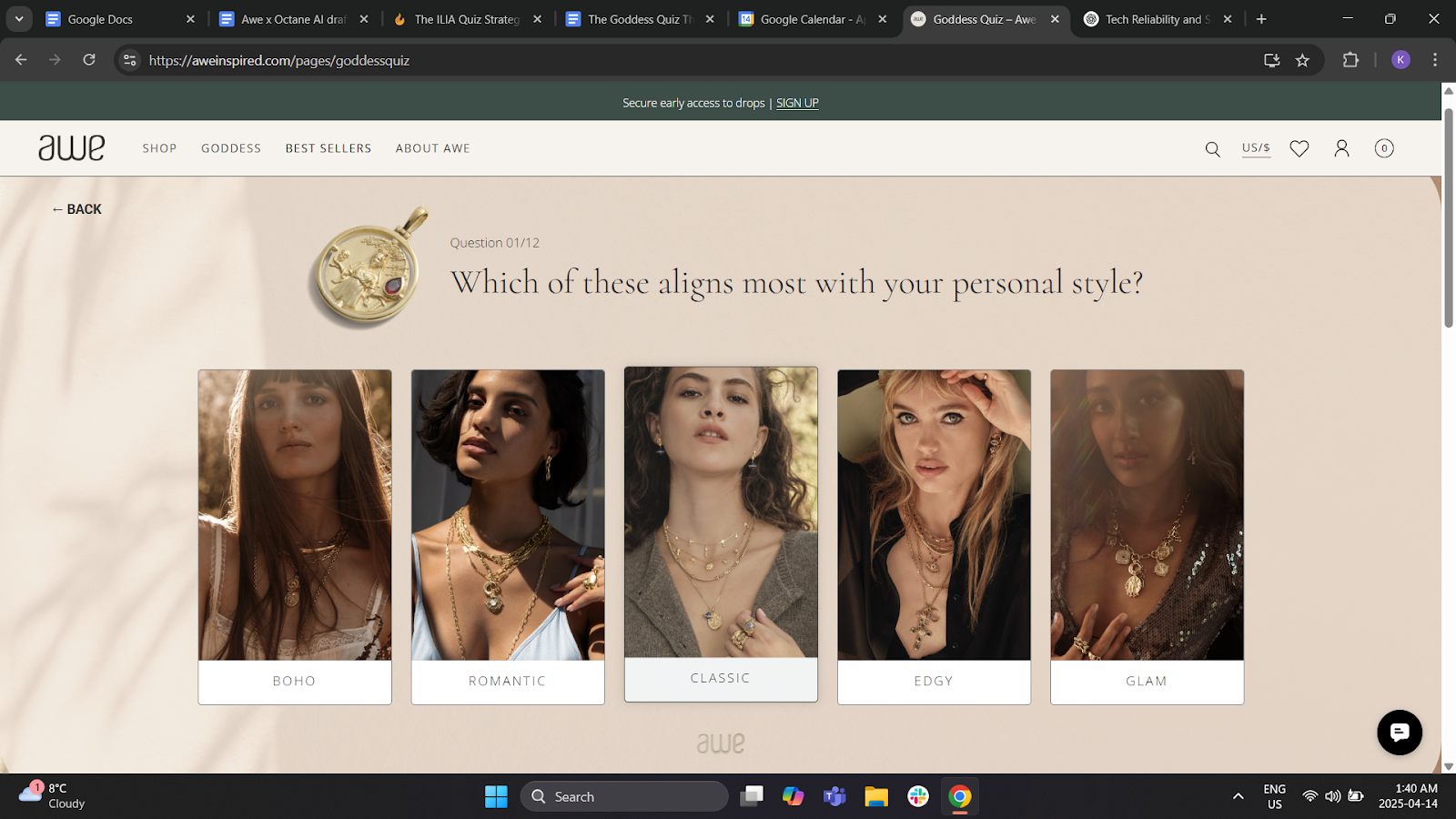Expand hidden icons in the system tray
The height and width of the screenshot is (819, 1456).
pyautogui.click(x=1238, y=796)
